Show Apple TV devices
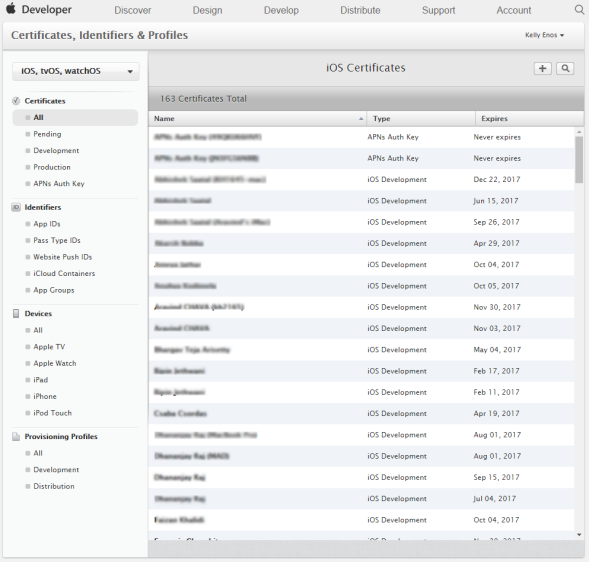Screen dimensions: 589x562 (49, 346)
